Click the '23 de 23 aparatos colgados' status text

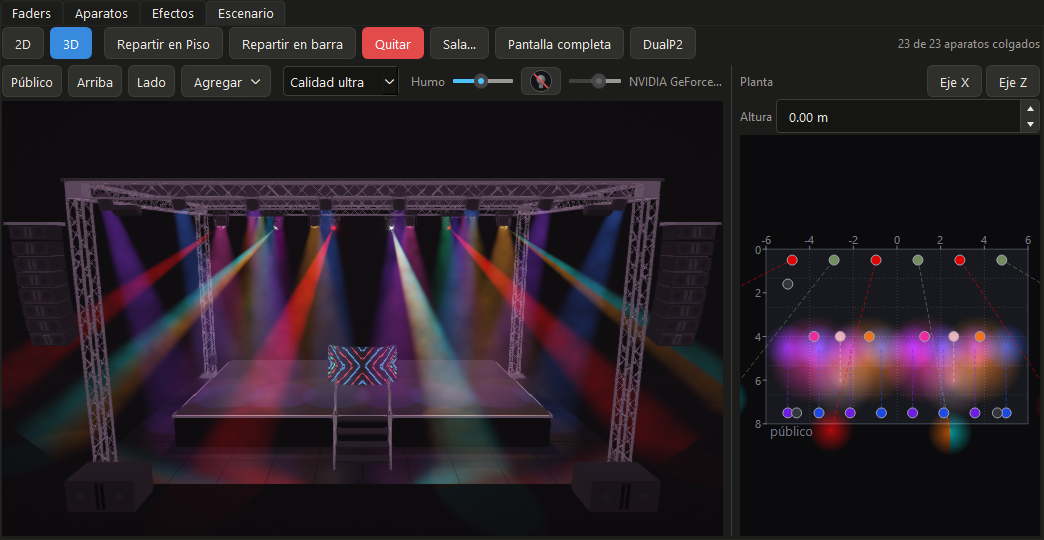tap(968, 44)
